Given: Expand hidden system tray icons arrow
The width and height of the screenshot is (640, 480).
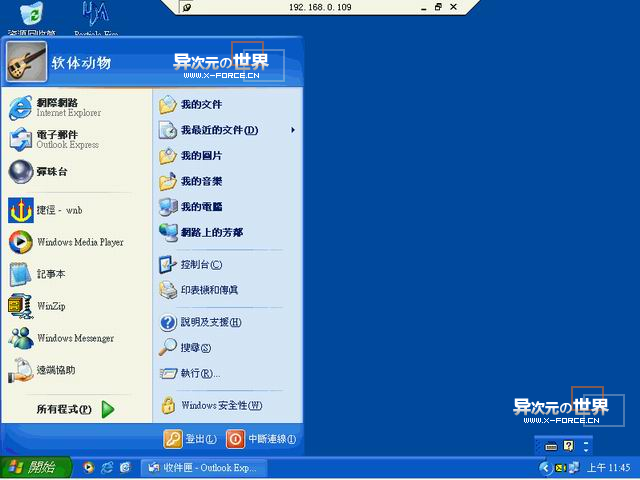Looking at the screenshot, I should coord(544,468).
